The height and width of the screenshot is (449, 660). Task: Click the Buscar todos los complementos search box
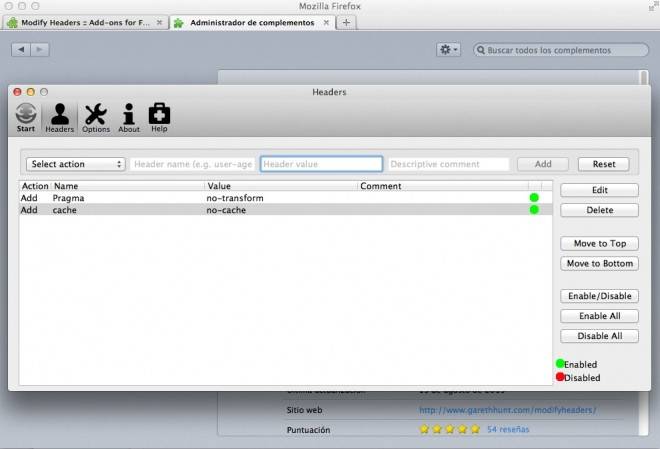pos(561,50)
